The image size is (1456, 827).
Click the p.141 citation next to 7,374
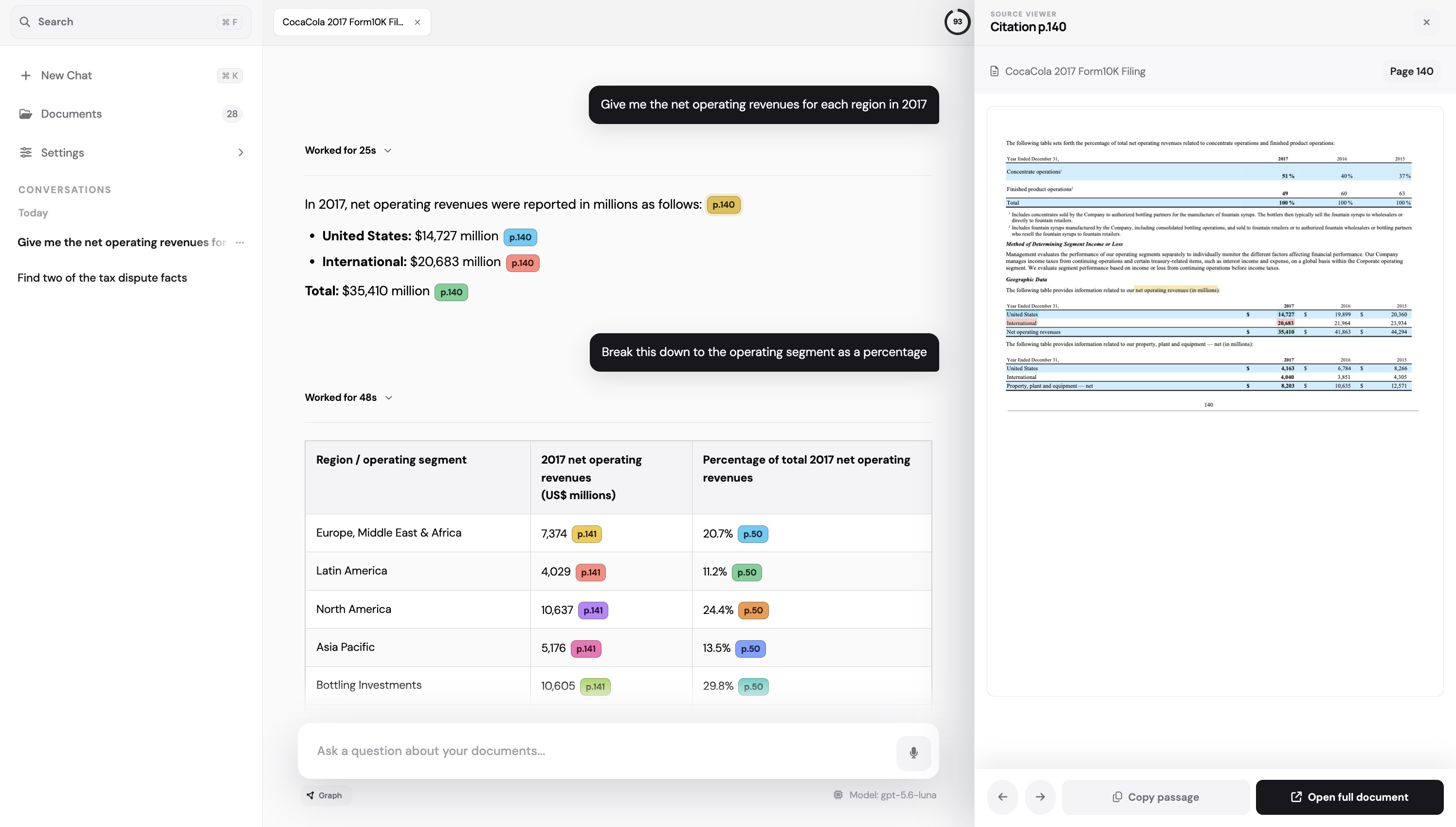click(x=587, y=534)
